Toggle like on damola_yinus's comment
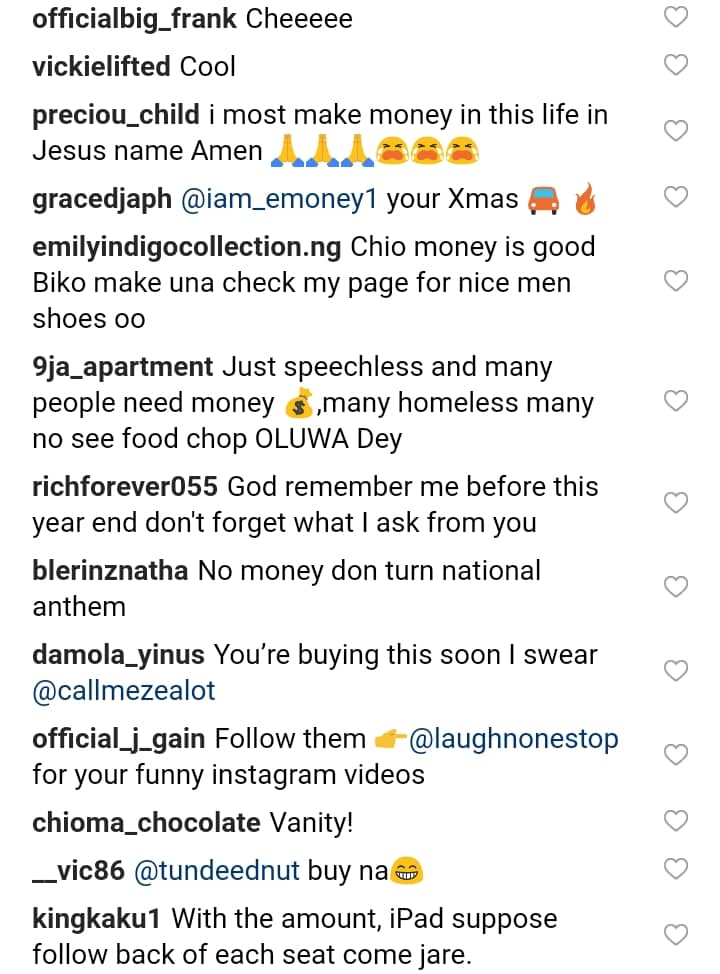 pyautogui.click(x=677, y=671)
